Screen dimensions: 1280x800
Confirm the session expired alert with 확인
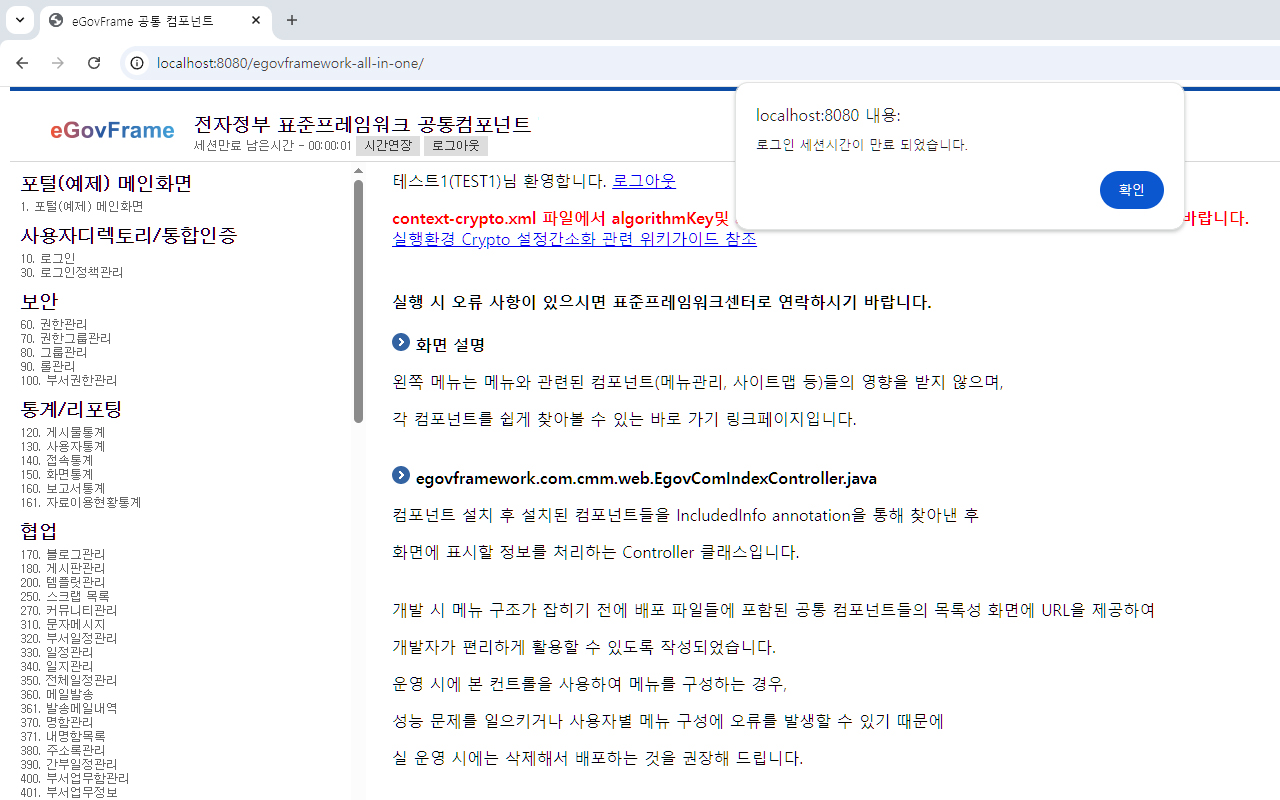click(x=1131, y=190)
